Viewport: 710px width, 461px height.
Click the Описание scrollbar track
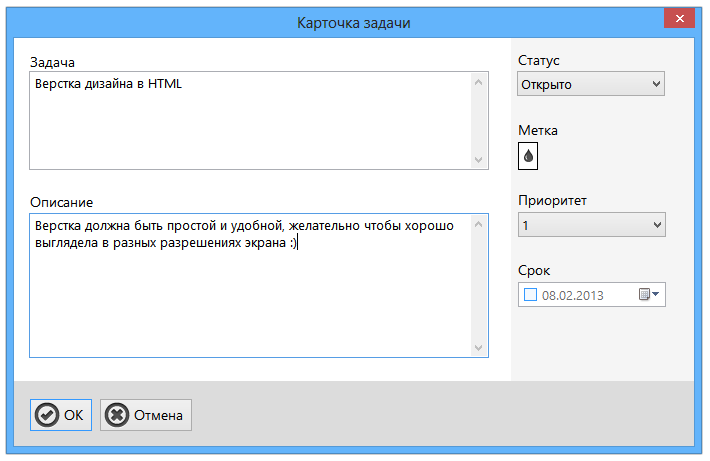pos(479,286)
